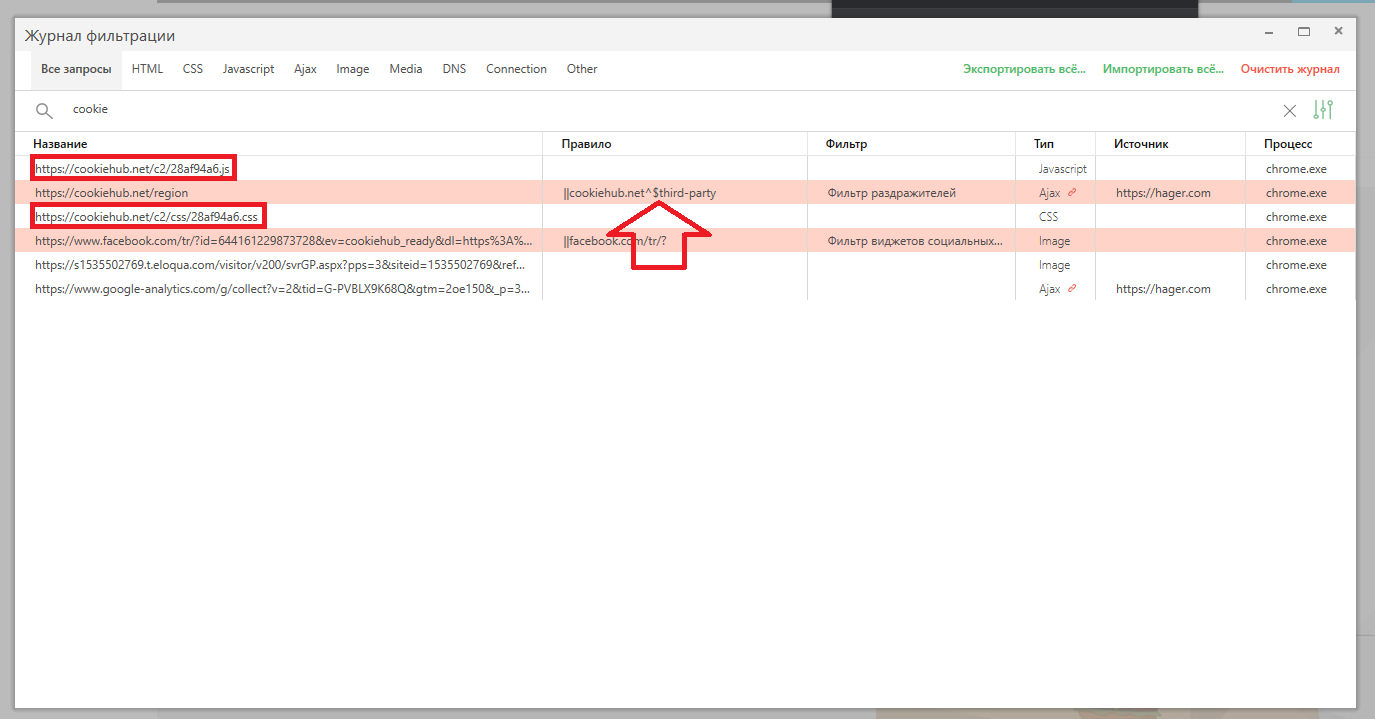Open the link icon on the google-analytics row
The width and height of the screenshot is (1375, 719).
pos(1072,288)
